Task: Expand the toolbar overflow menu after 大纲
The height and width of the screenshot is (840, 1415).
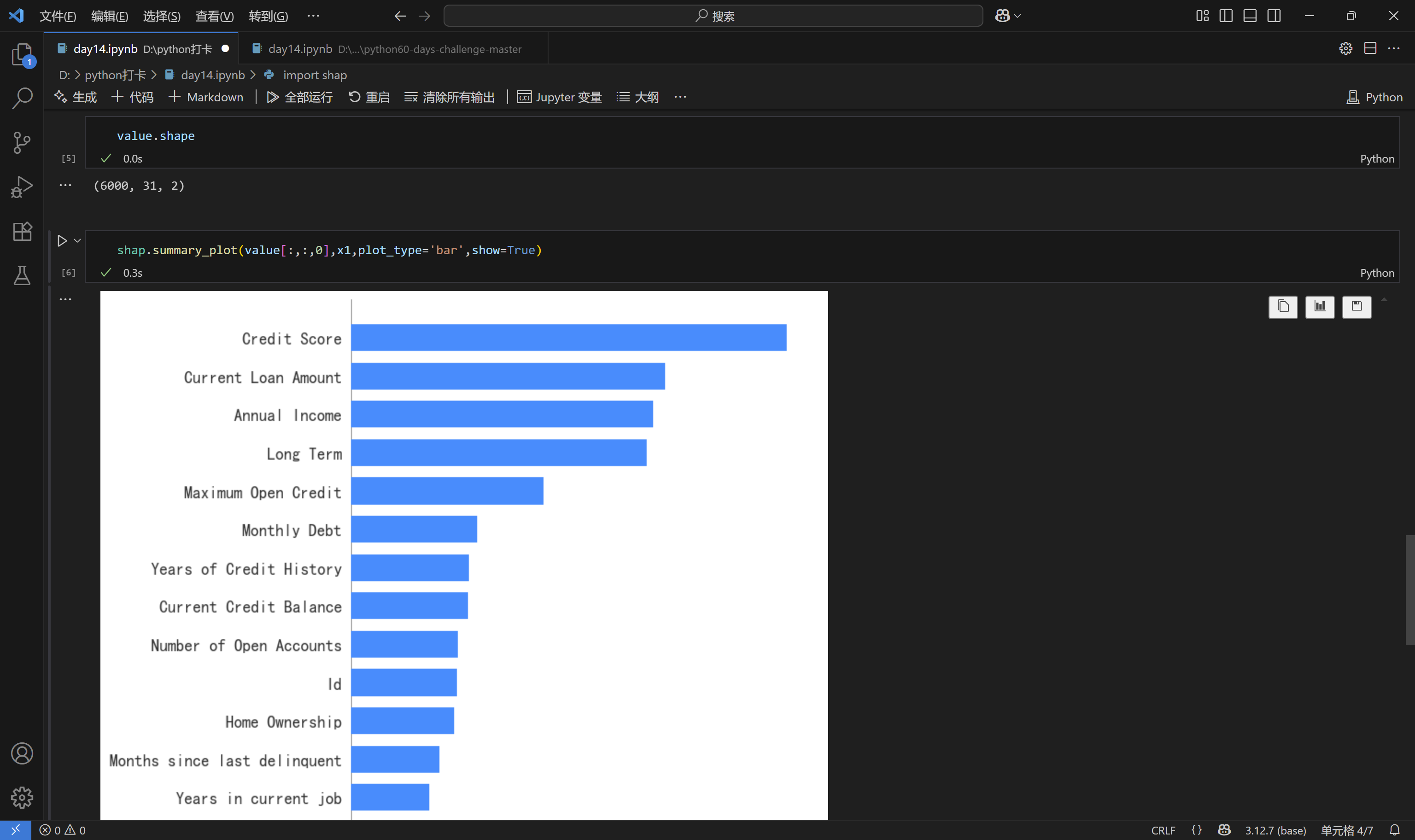Action: [680, 97]
